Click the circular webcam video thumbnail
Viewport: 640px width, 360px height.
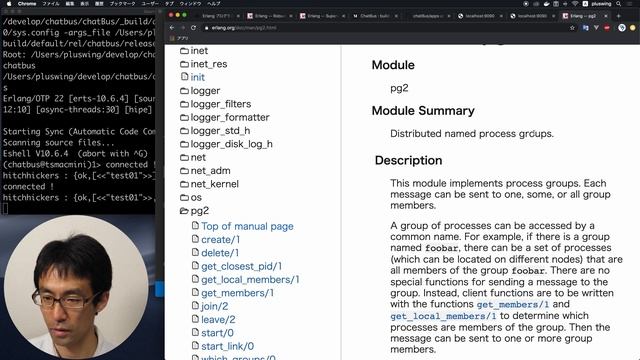[76, 288]
